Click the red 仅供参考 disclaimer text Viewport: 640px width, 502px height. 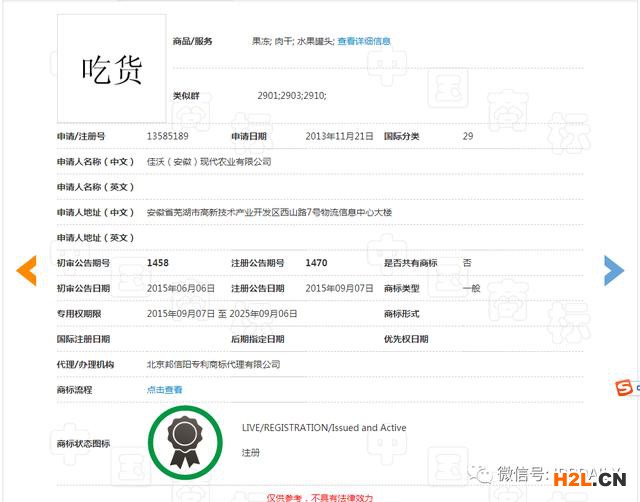click(319, 496)
